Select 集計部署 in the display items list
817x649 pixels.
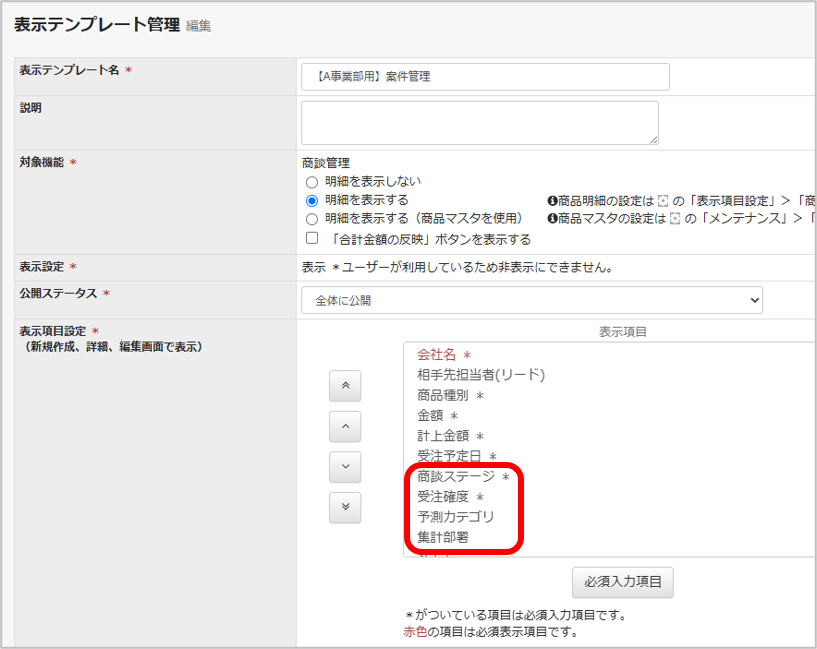pyautogui.click(x=443, y=537)
